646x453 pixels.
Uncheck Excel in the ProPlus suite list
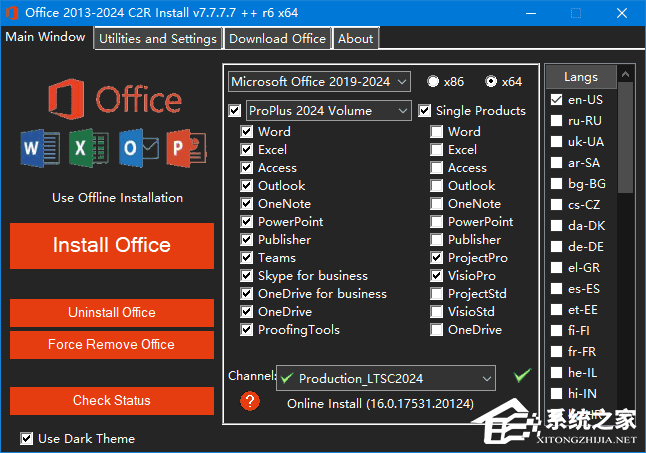[247, 150]
